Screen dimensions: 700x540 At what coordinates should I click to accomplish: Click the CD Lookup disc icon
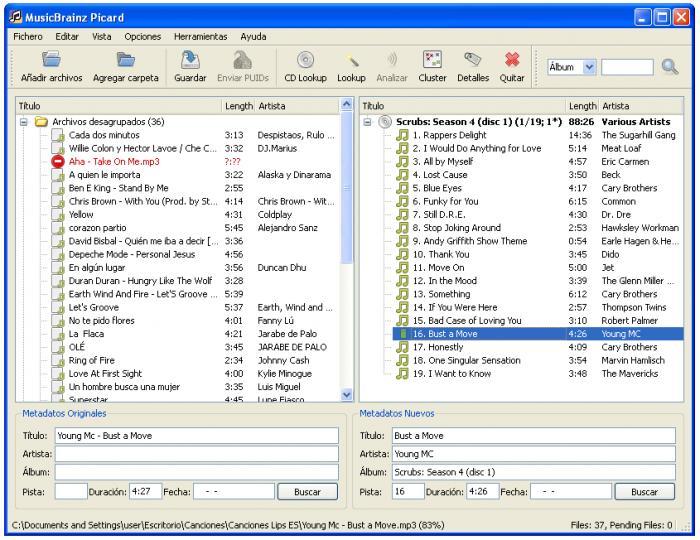[x=305, y=60]
